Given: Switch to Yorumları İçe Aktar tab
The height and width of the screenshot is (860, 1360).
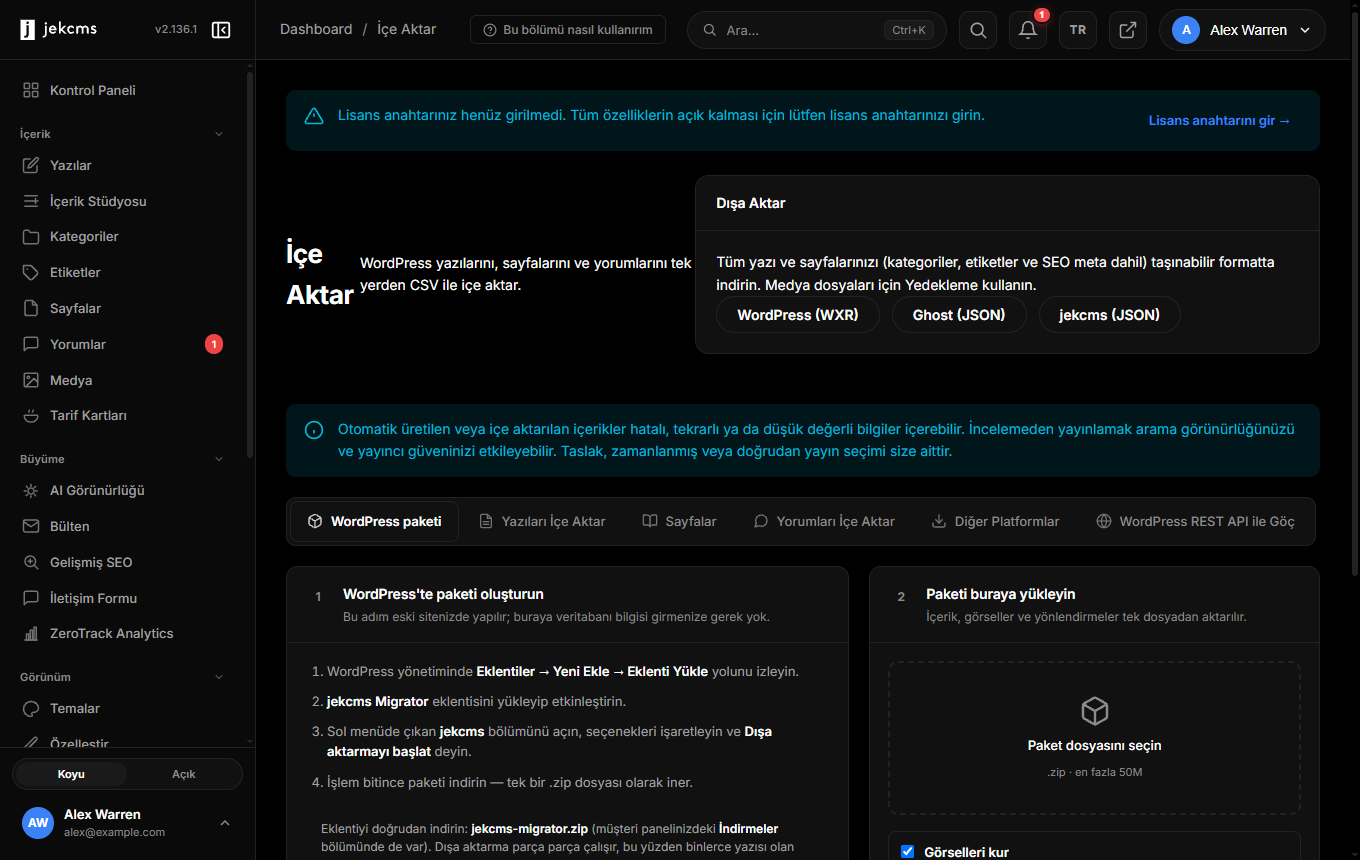Looking at the screenshot, I should tap(824, 521).
